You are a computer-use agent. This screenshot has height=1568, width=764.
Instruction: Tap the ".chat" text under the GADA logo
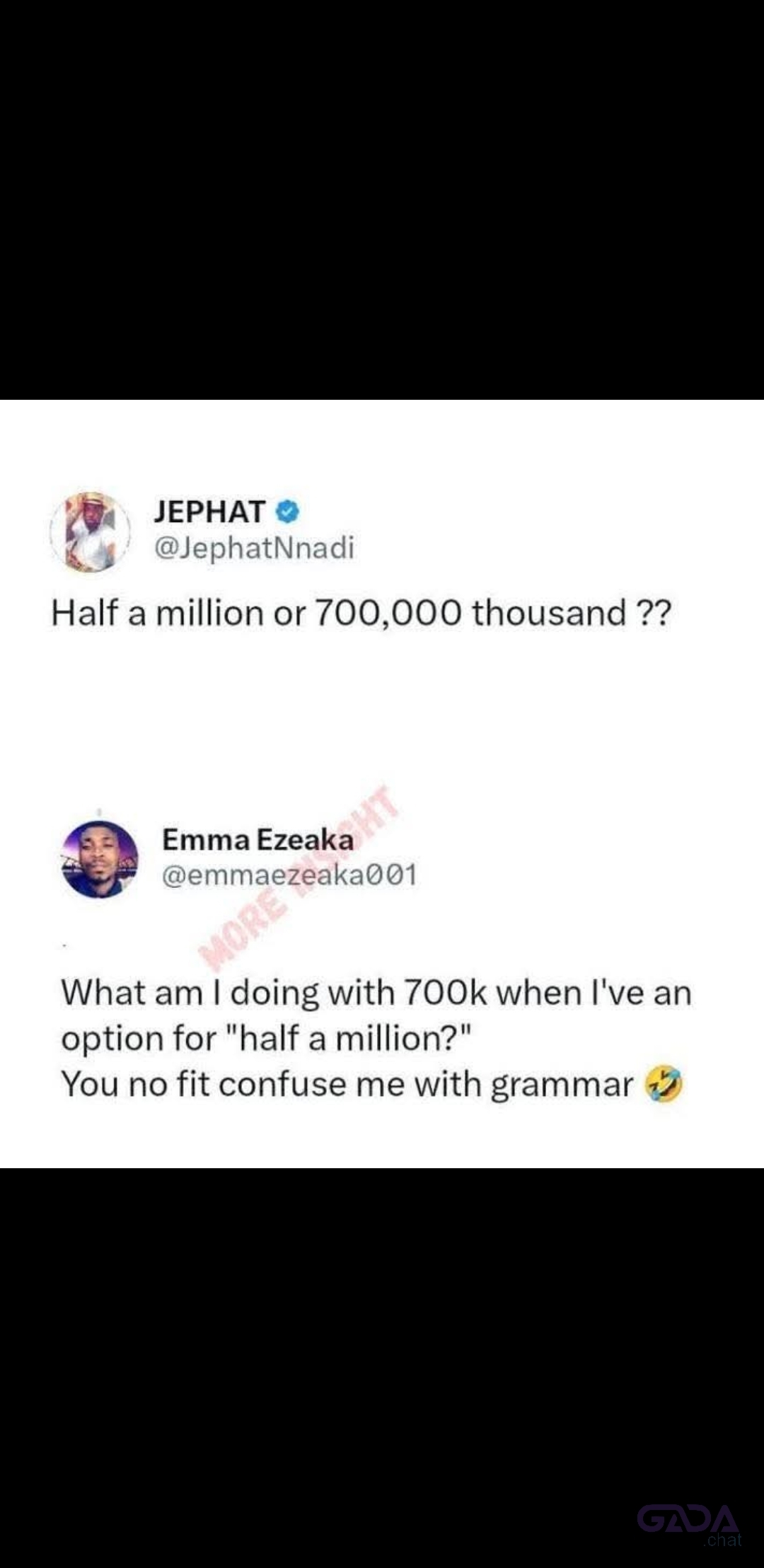(722, 1540)
